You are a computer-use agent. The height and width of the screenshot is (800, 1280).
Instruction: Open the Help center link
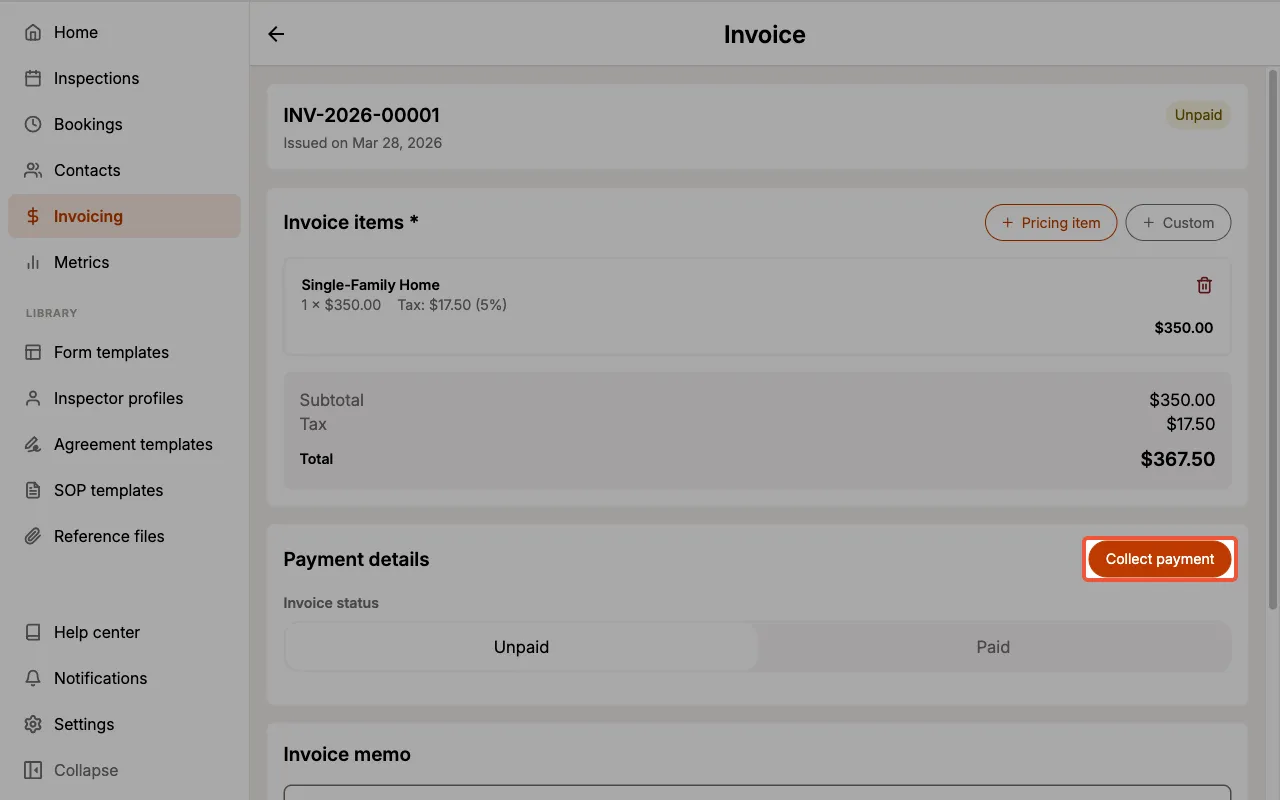(x=124, y=632)
